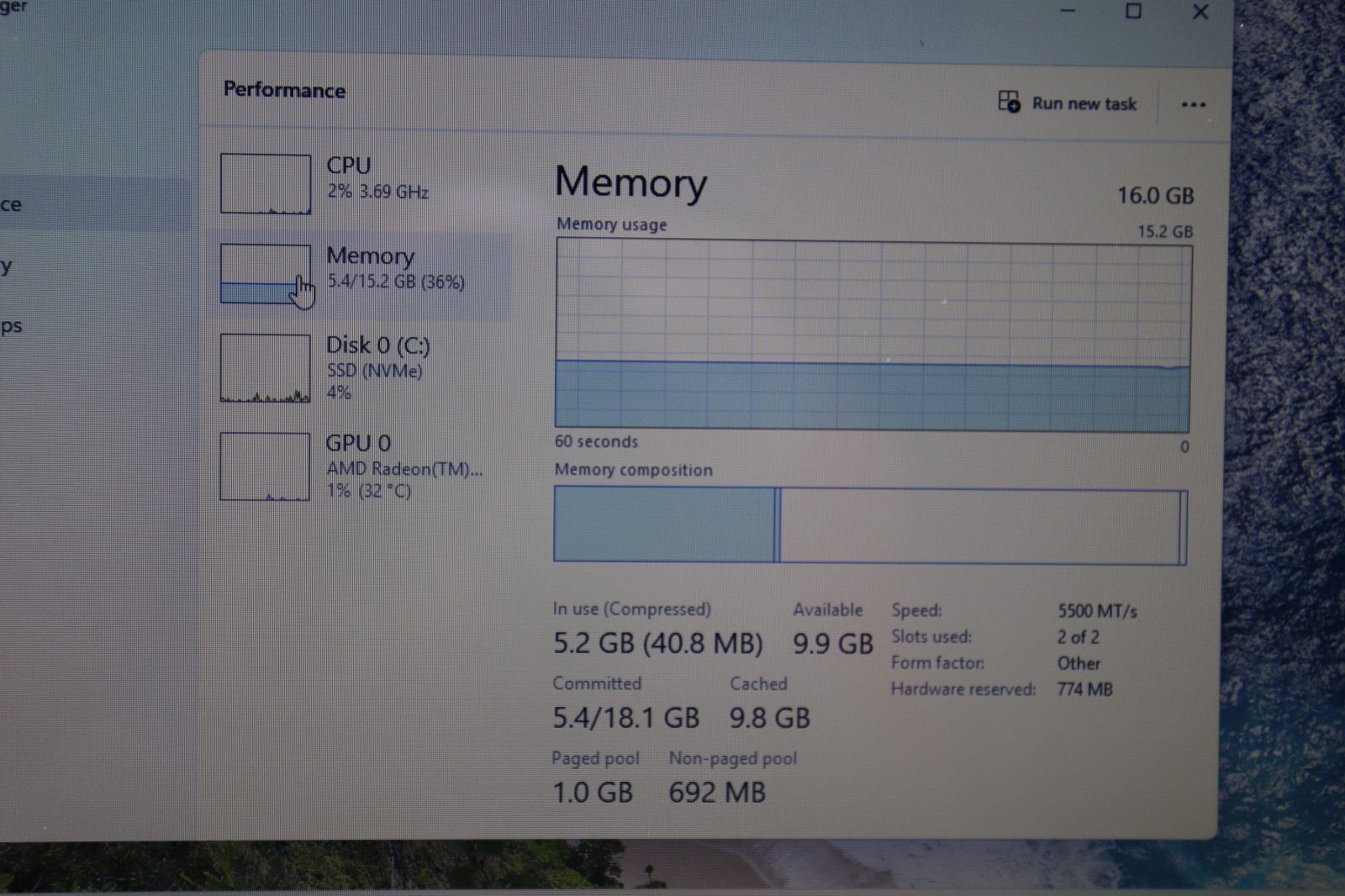Click the 16.0 GB total memory label

coord(1155,196)
